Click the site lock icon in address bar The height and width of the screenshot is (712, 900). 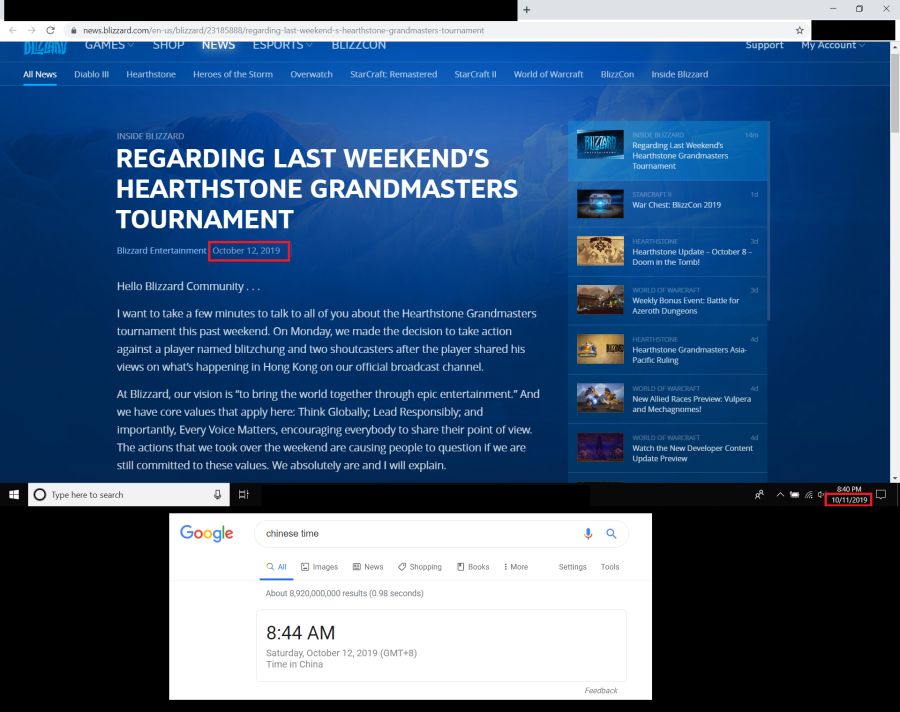(73, 30)
